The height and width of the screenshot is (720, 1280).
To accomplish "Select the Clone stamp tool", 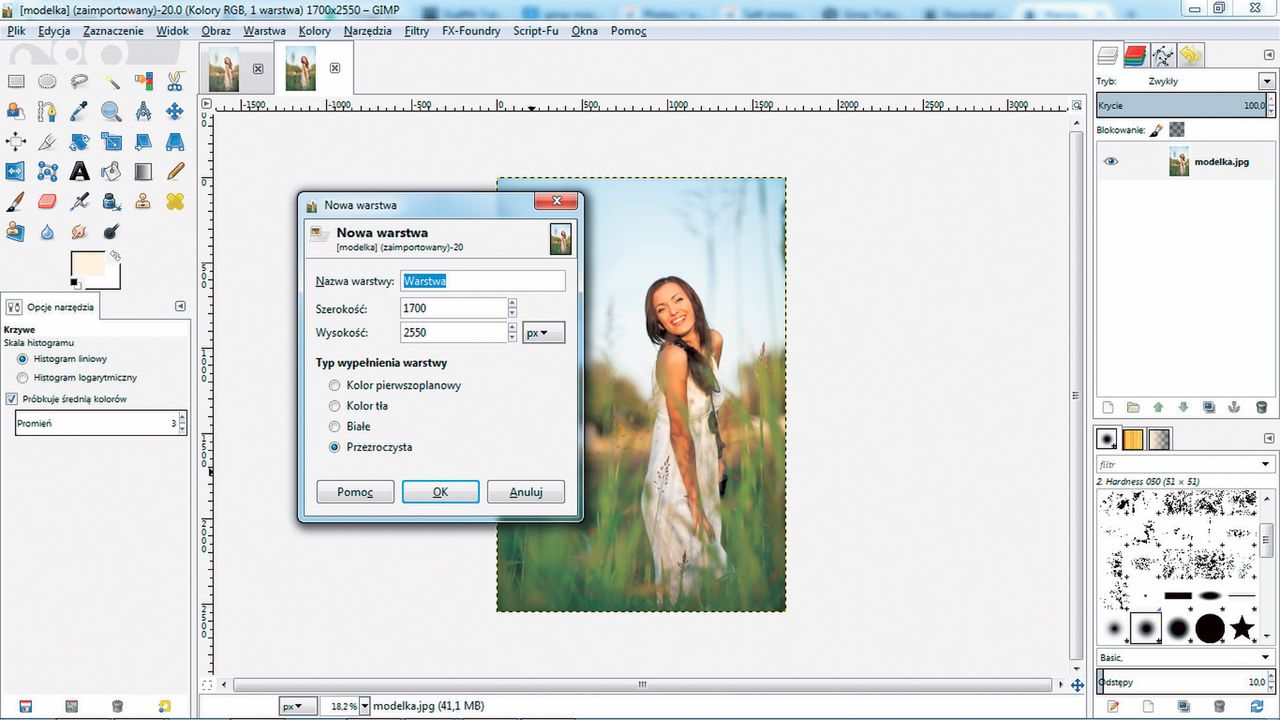I will click(143, 202).
